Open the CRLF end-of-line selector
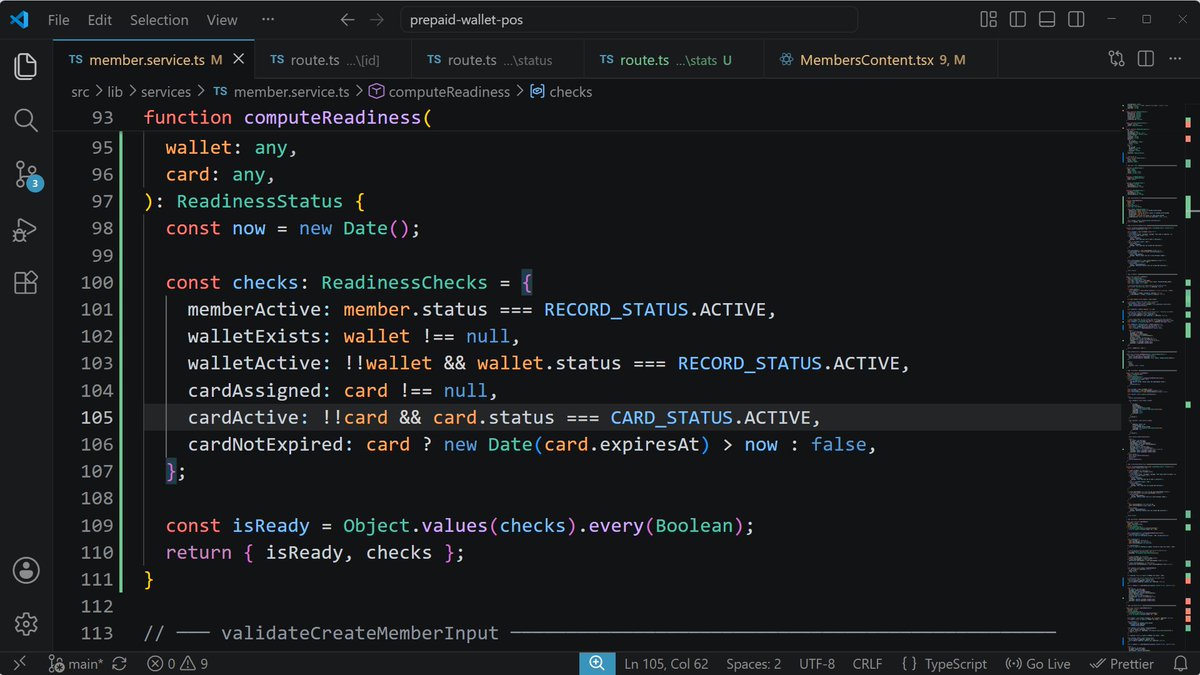This screenshot has width=1200, height=675. (x=867, y=663)
